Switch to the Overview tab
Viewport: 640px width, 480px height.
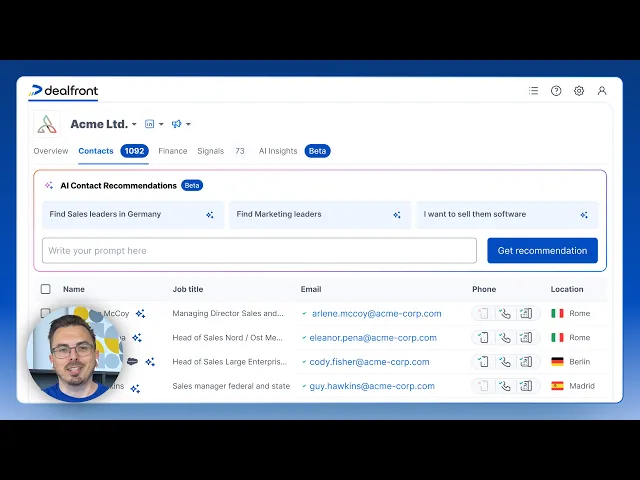click(x=51, y=151)
